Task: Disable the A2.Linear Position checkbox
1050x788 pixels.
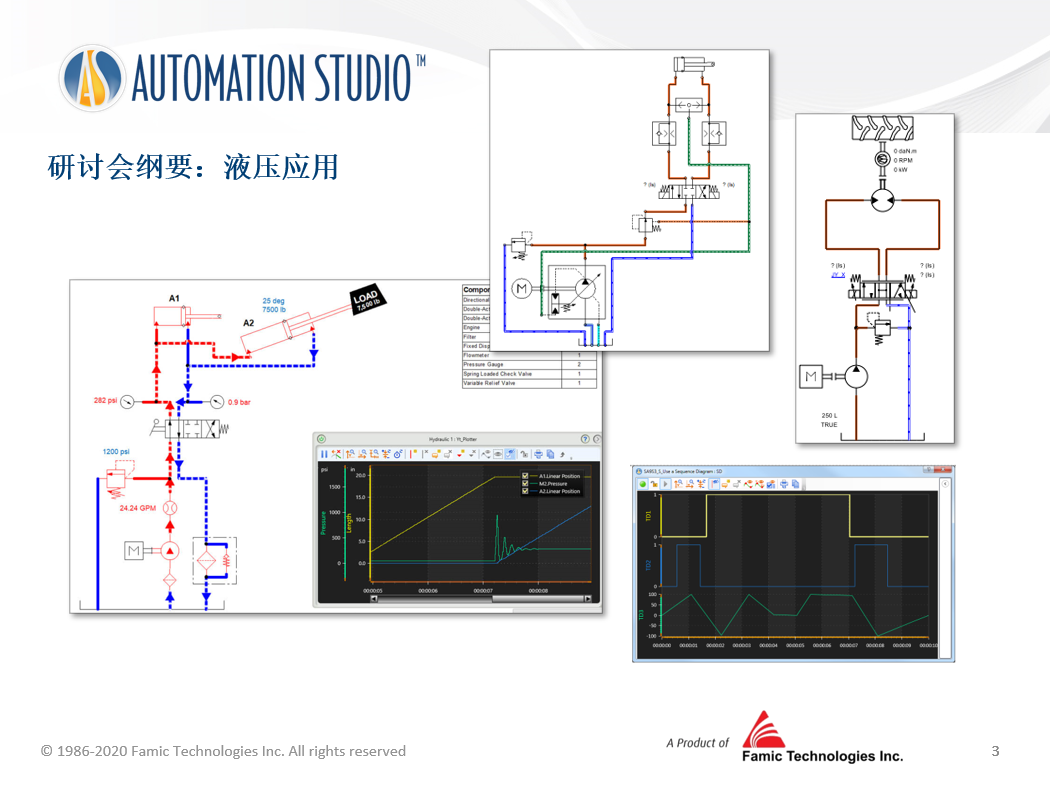Action: 525,491
